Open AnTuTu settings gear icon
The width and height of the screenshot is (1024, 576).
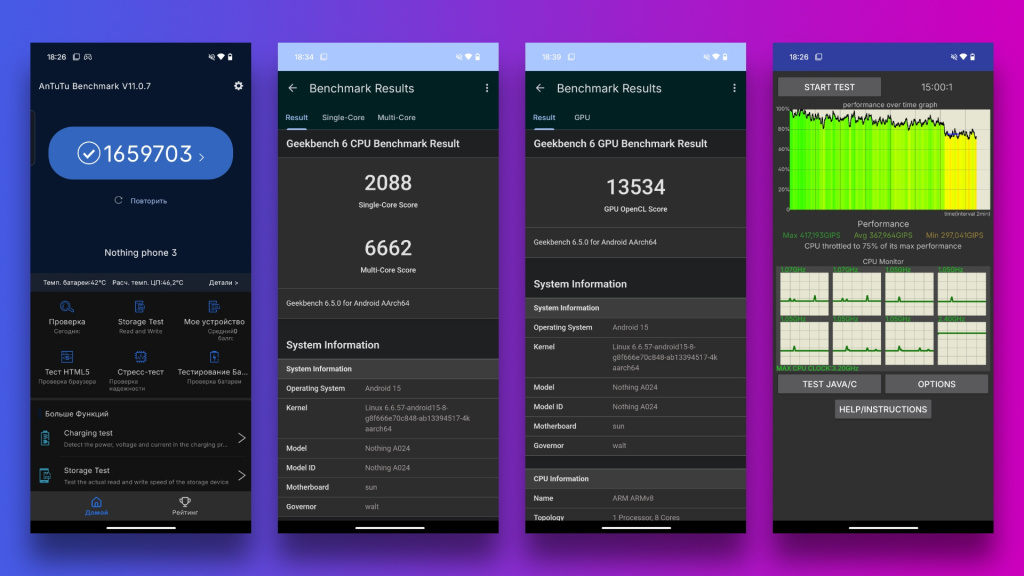[238, 86]
